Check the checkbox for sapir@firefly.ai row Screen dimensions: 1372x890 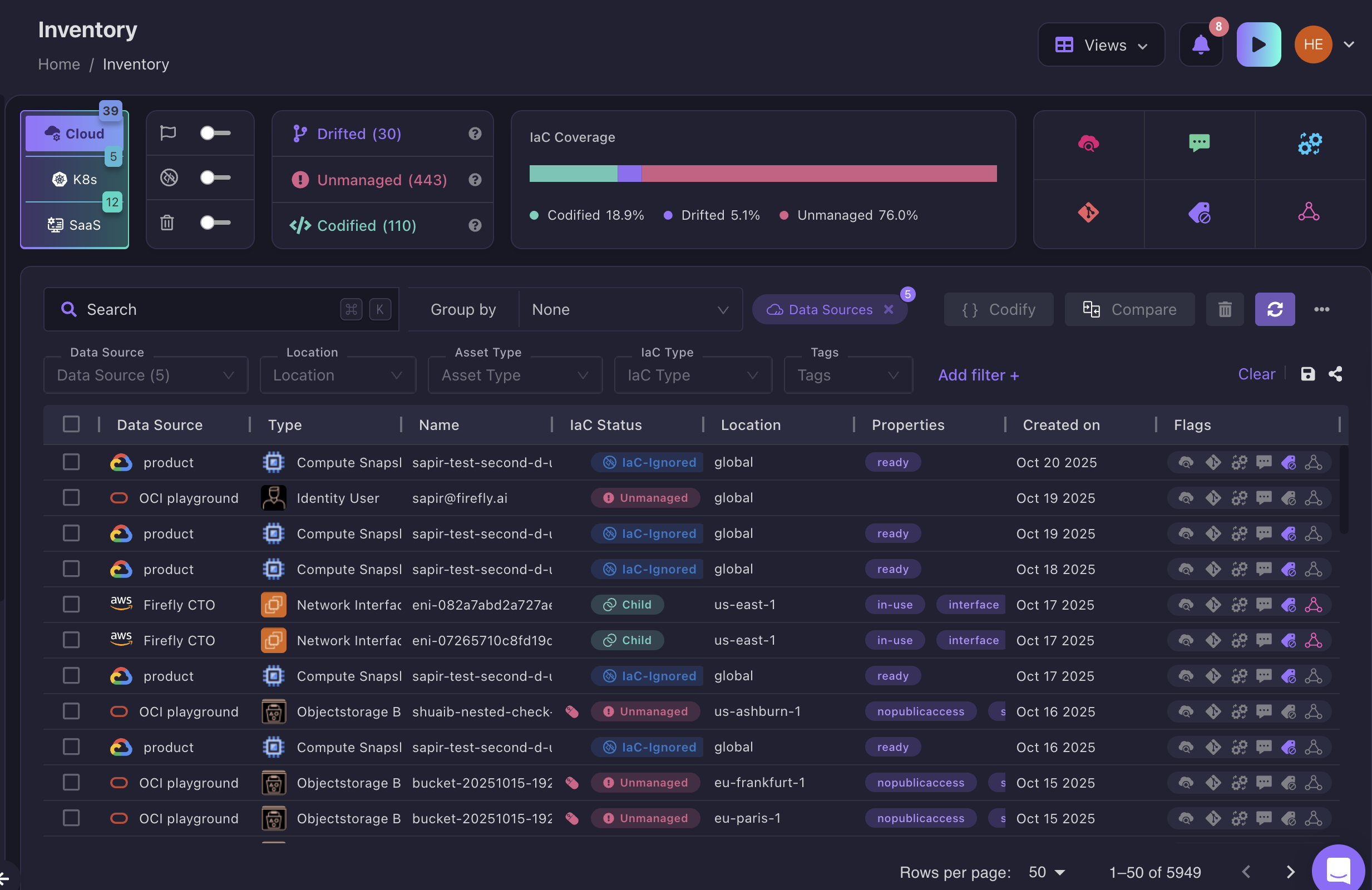click(71, 497)
